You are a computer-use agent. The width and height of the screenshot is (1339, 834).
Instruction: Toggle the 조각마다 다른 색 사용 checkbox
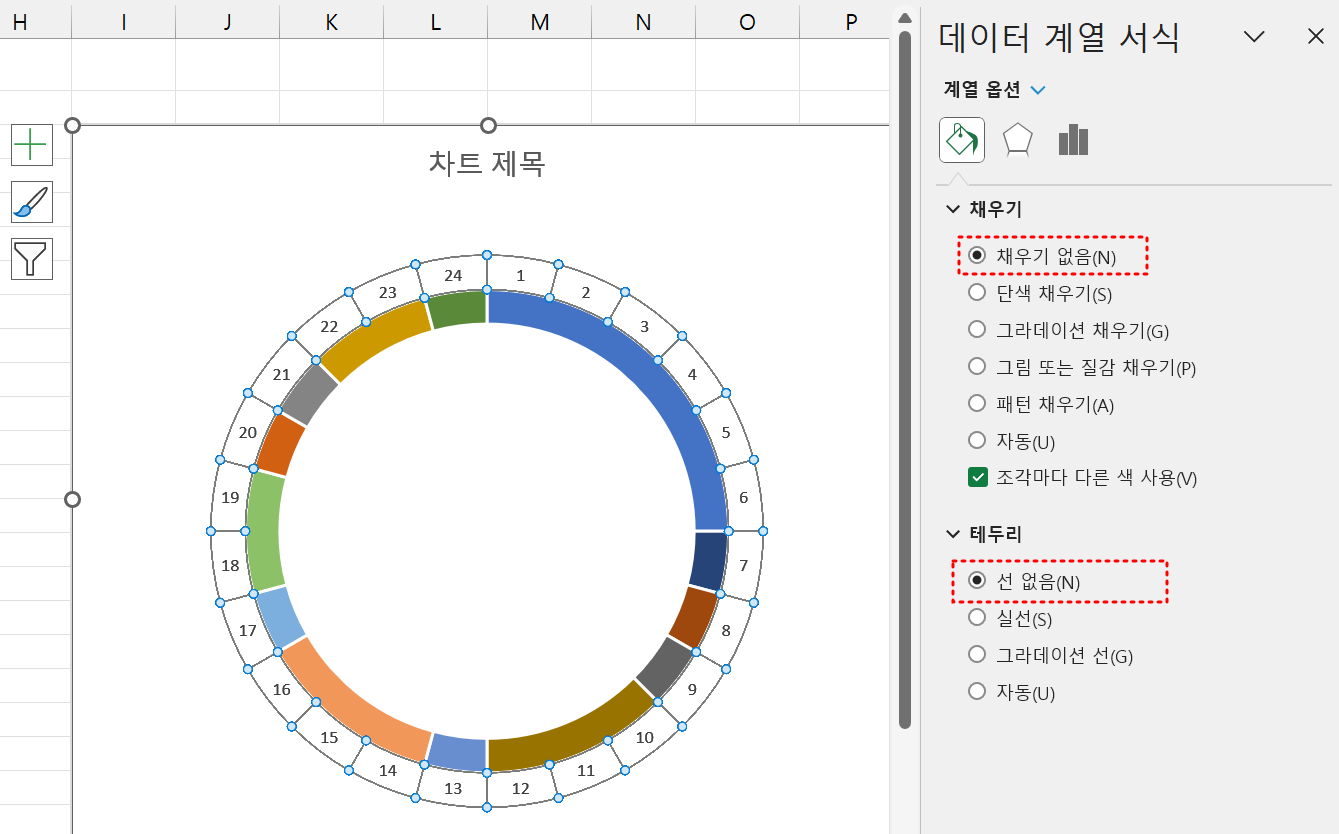(x=977, y=477)
